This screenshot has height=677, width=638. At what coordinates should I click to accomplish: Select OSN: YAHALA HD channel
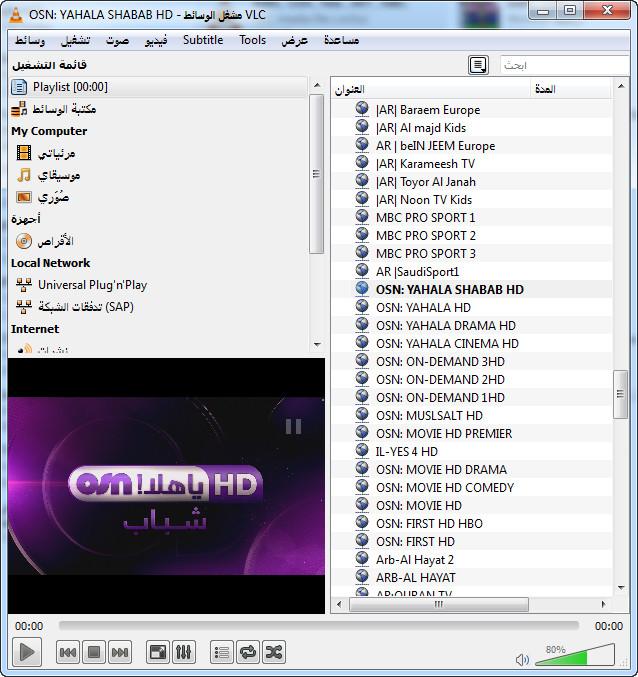(472, 308)
